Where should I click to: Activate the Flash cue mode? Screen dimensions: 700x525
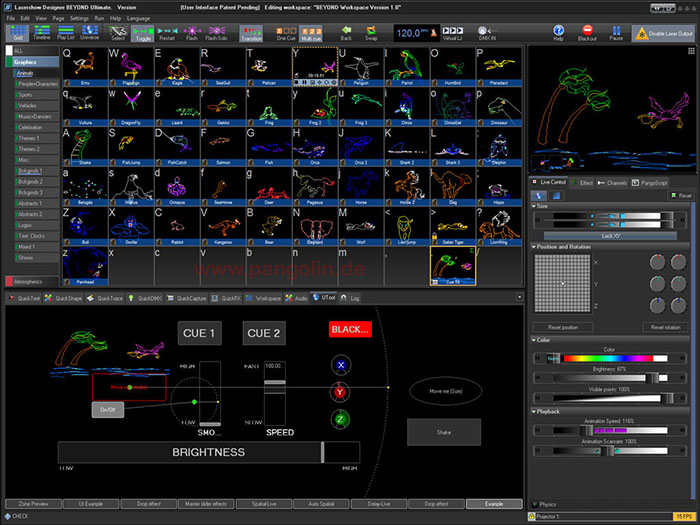click(192, 33)
